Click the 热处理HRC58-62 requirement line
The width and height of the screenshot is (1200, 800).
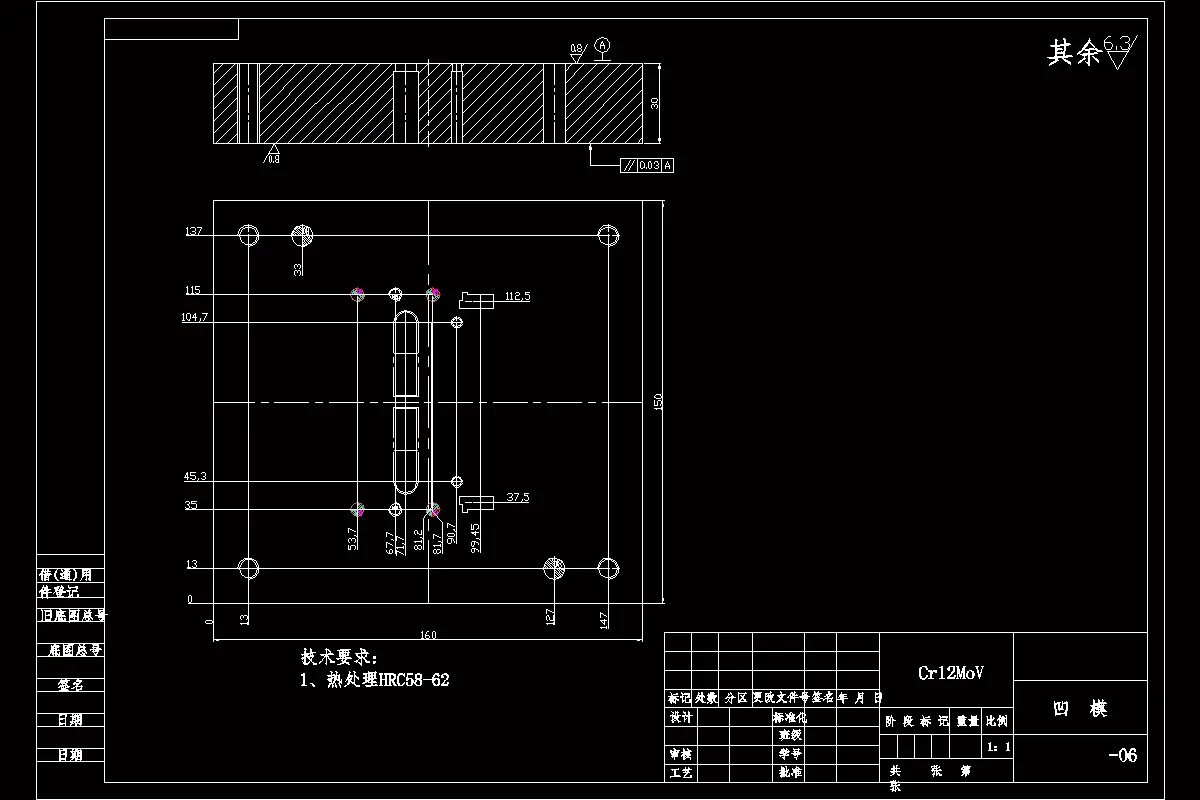tap(375, 680)
